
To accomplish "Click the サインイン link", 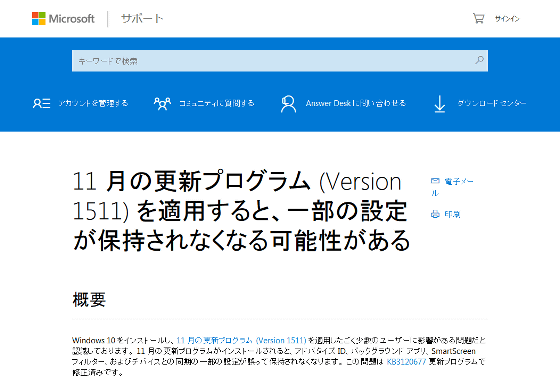I will click(507, 19).
